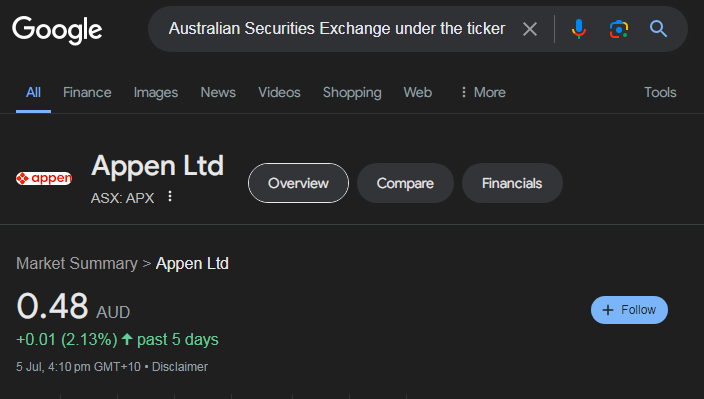This screenshot has width=704, height=399.
Task: Switch to the Finance tab
Action: click(87, 92)
